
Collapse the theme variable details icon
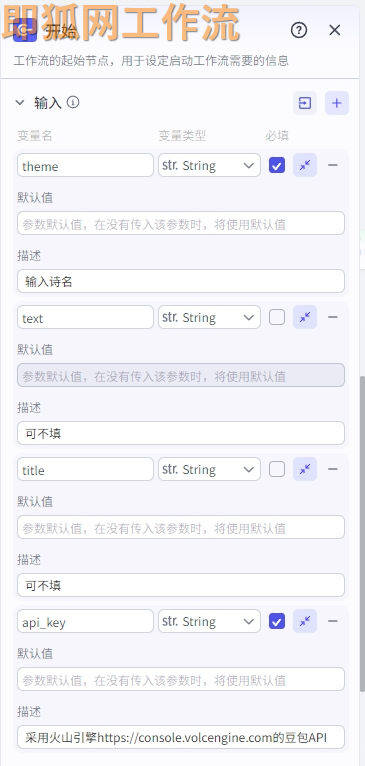[305, 165]
